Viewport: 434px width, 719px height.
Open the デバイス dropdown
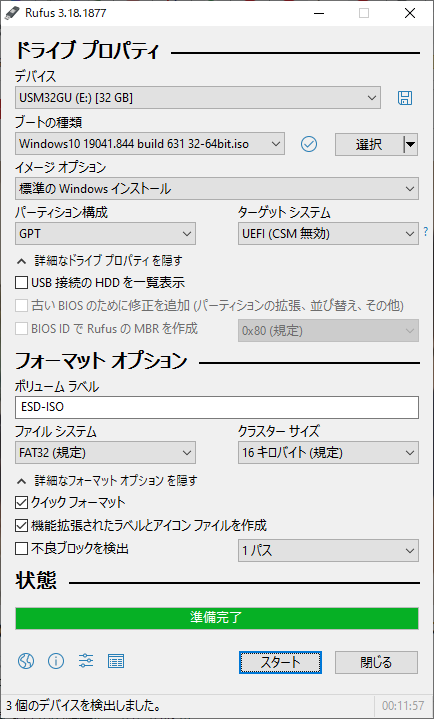(198, 98)
